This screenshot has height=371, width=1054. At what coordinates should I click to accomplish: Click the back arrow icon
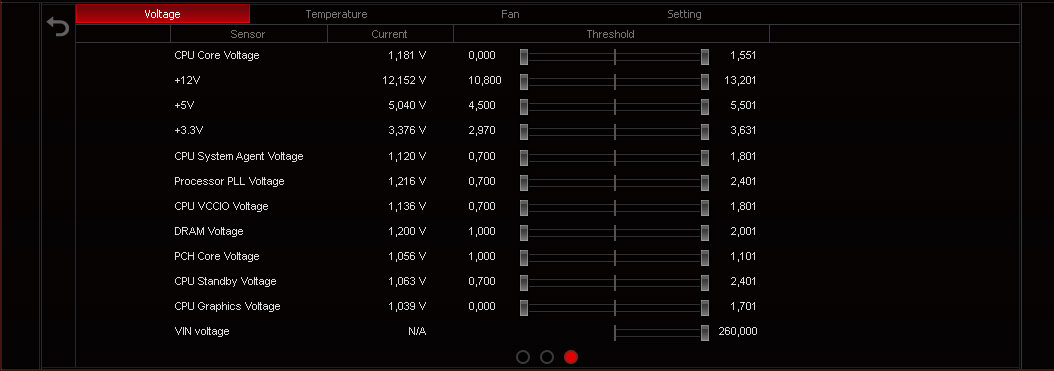58,27
